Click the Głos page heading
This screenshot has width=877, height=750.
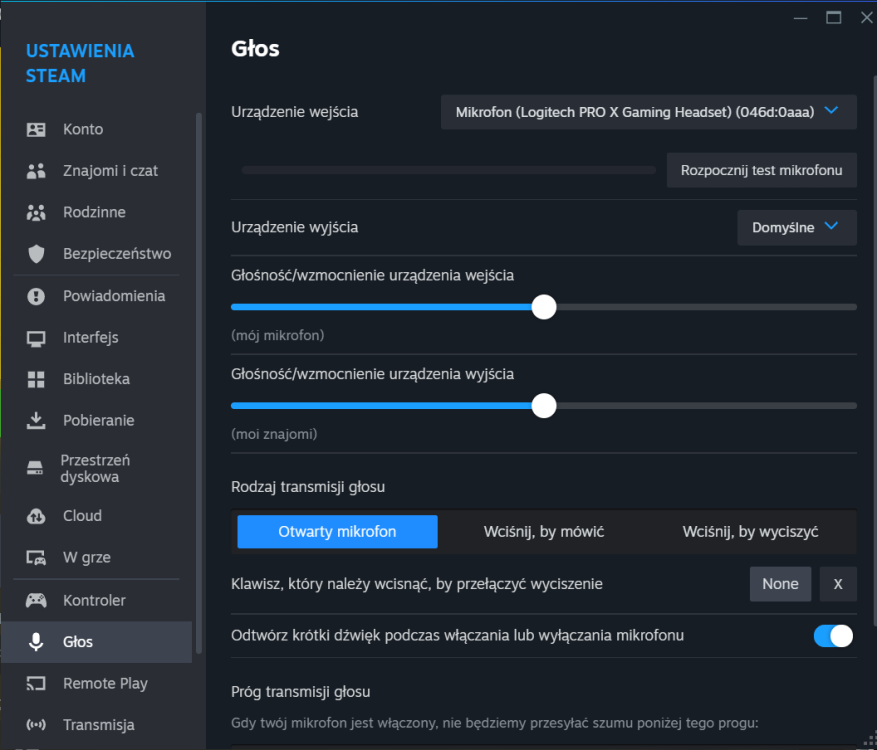coord(255,49)
